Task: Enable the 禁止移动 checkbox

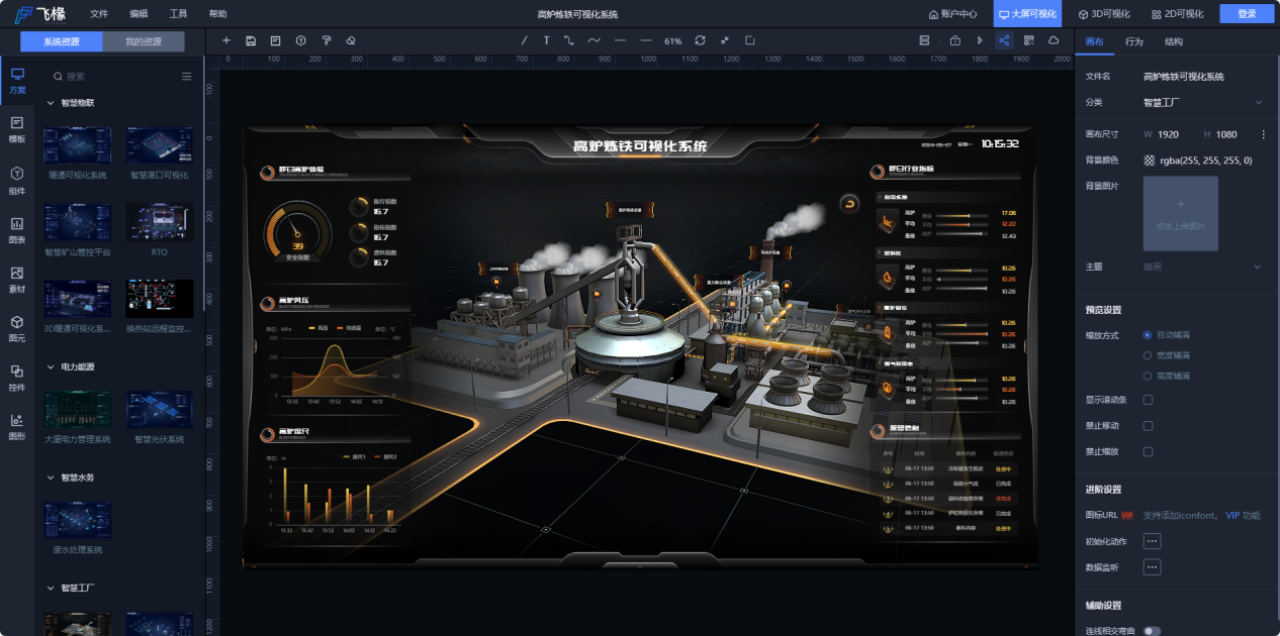Action: 1148,426
